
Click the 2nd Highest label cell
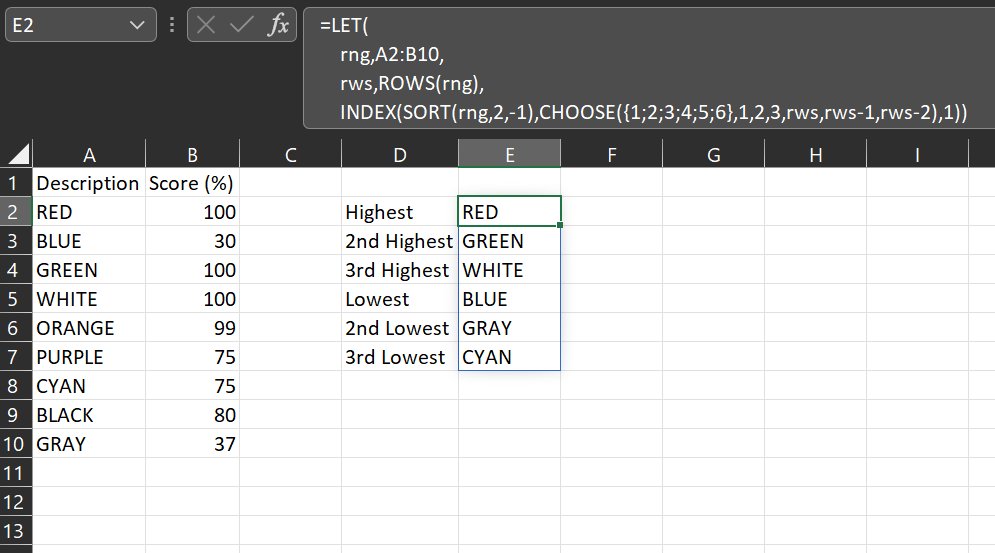point(400,241)
